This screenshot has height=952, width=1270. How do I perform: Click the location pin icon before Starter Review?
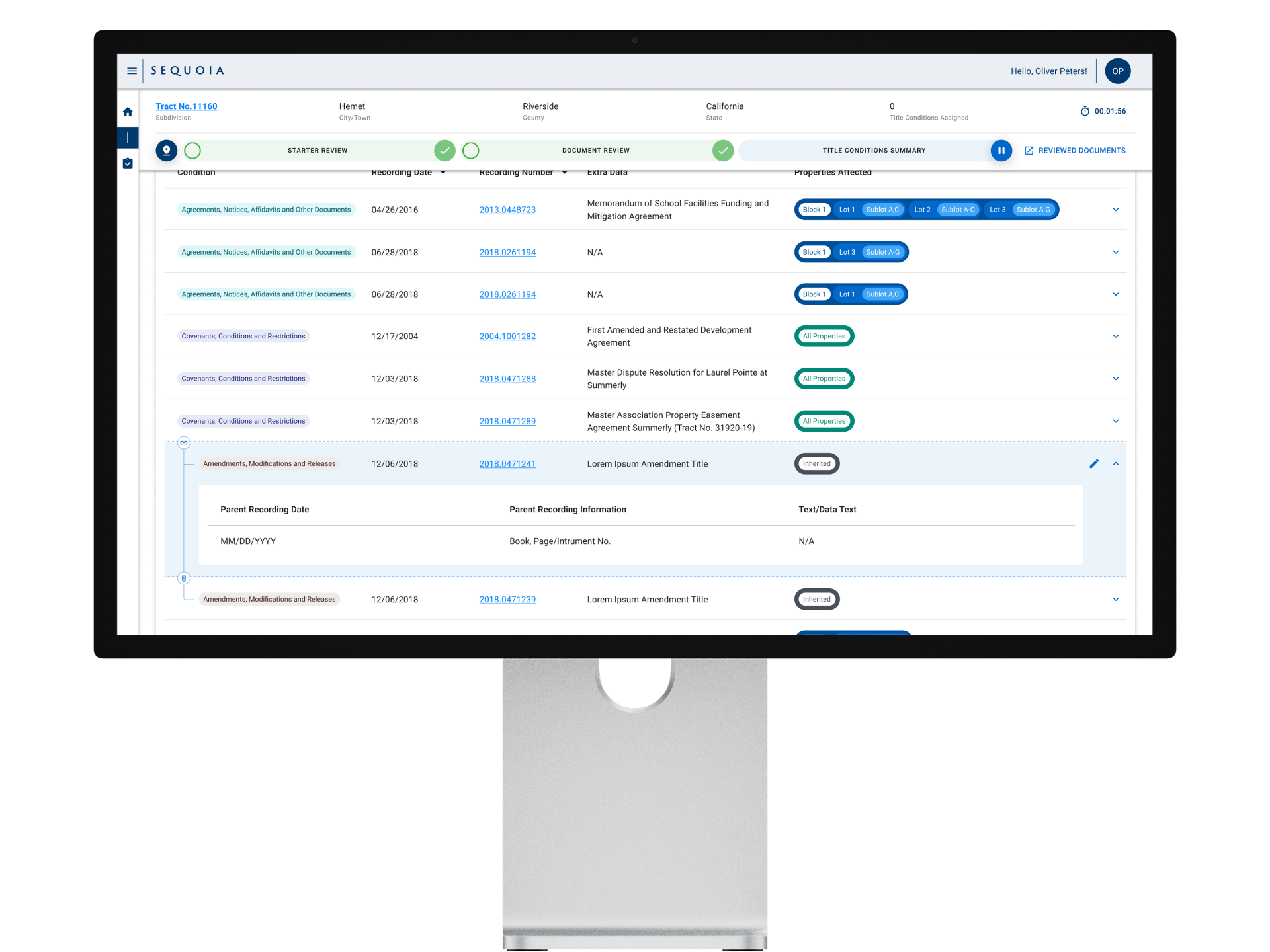(x=167, y=151)
